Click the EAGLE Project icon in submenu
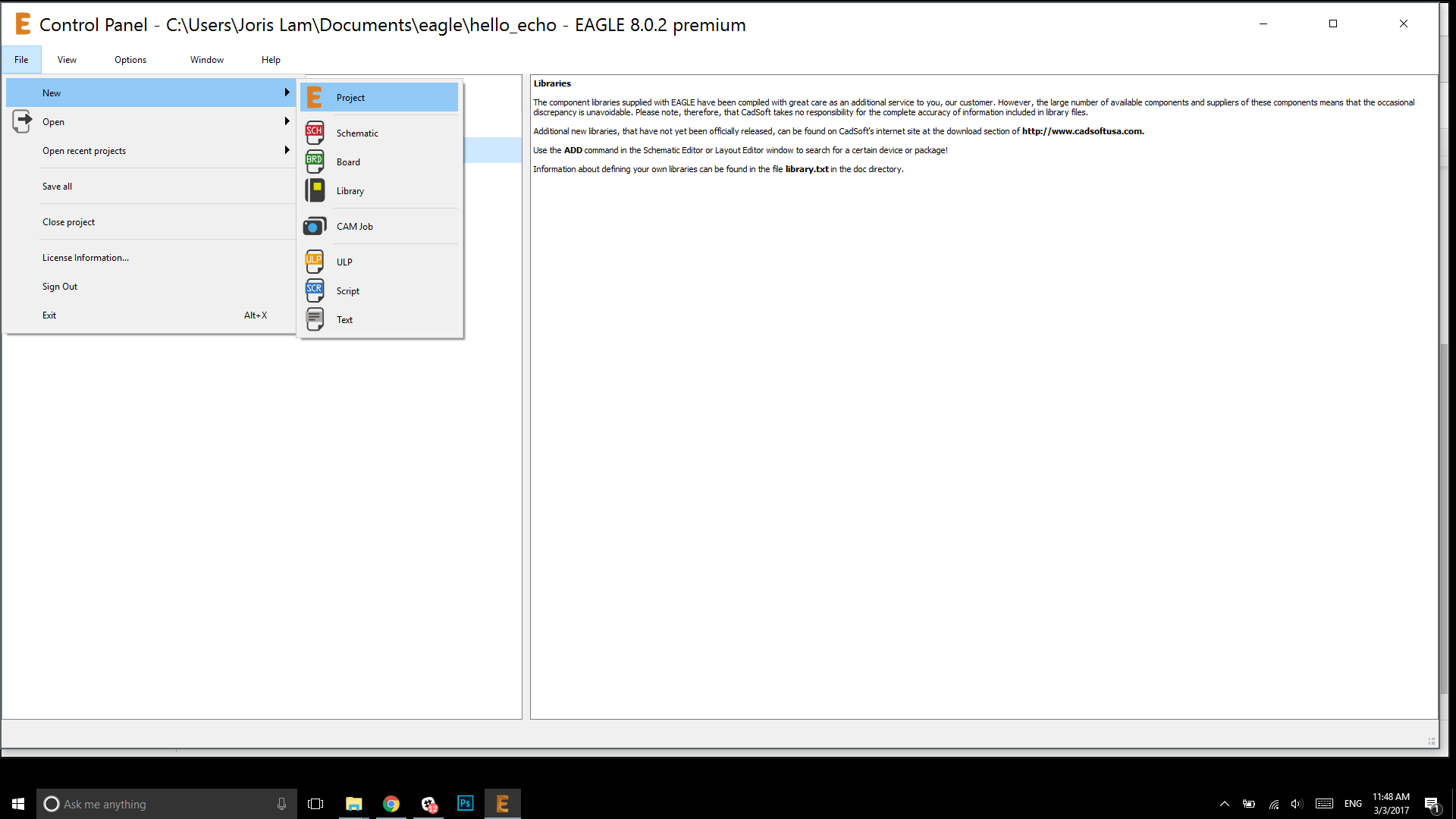Screen dimensions: 1456x819 click(x=315, y=97)
